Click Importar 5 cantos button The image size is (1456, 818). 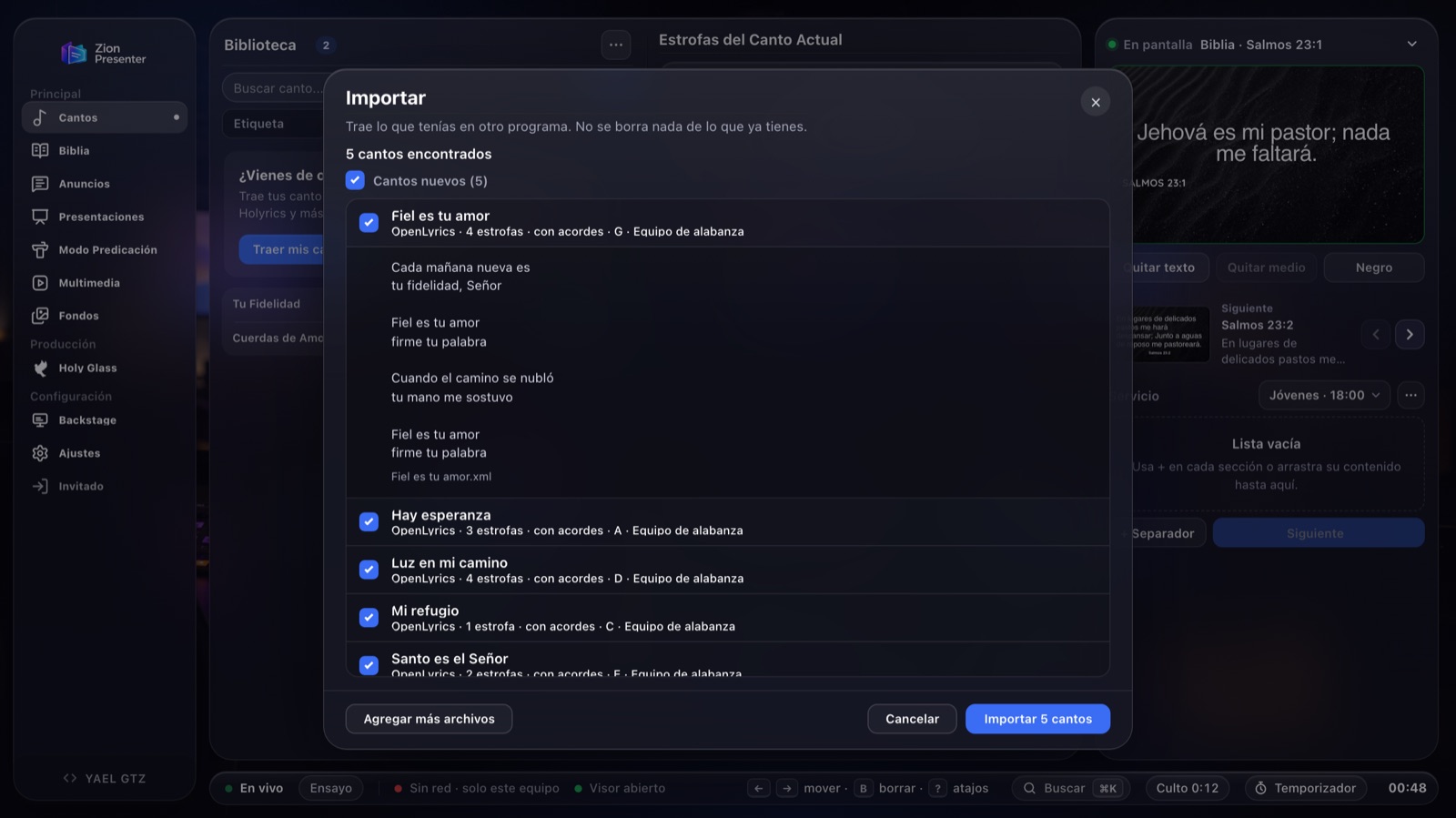click(x=1037, y=719)
